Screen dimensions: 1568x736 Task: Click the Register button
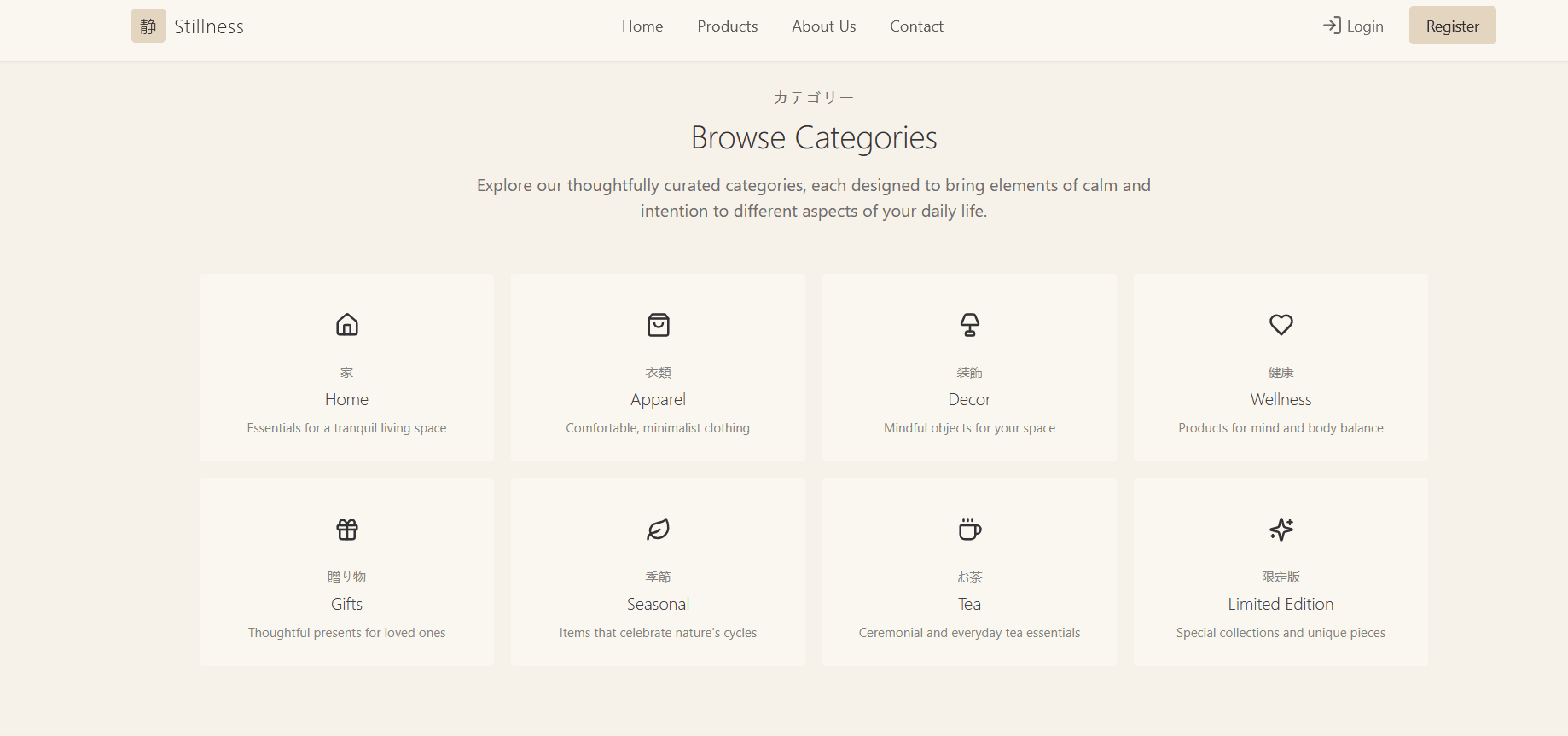click(1453, 26)
